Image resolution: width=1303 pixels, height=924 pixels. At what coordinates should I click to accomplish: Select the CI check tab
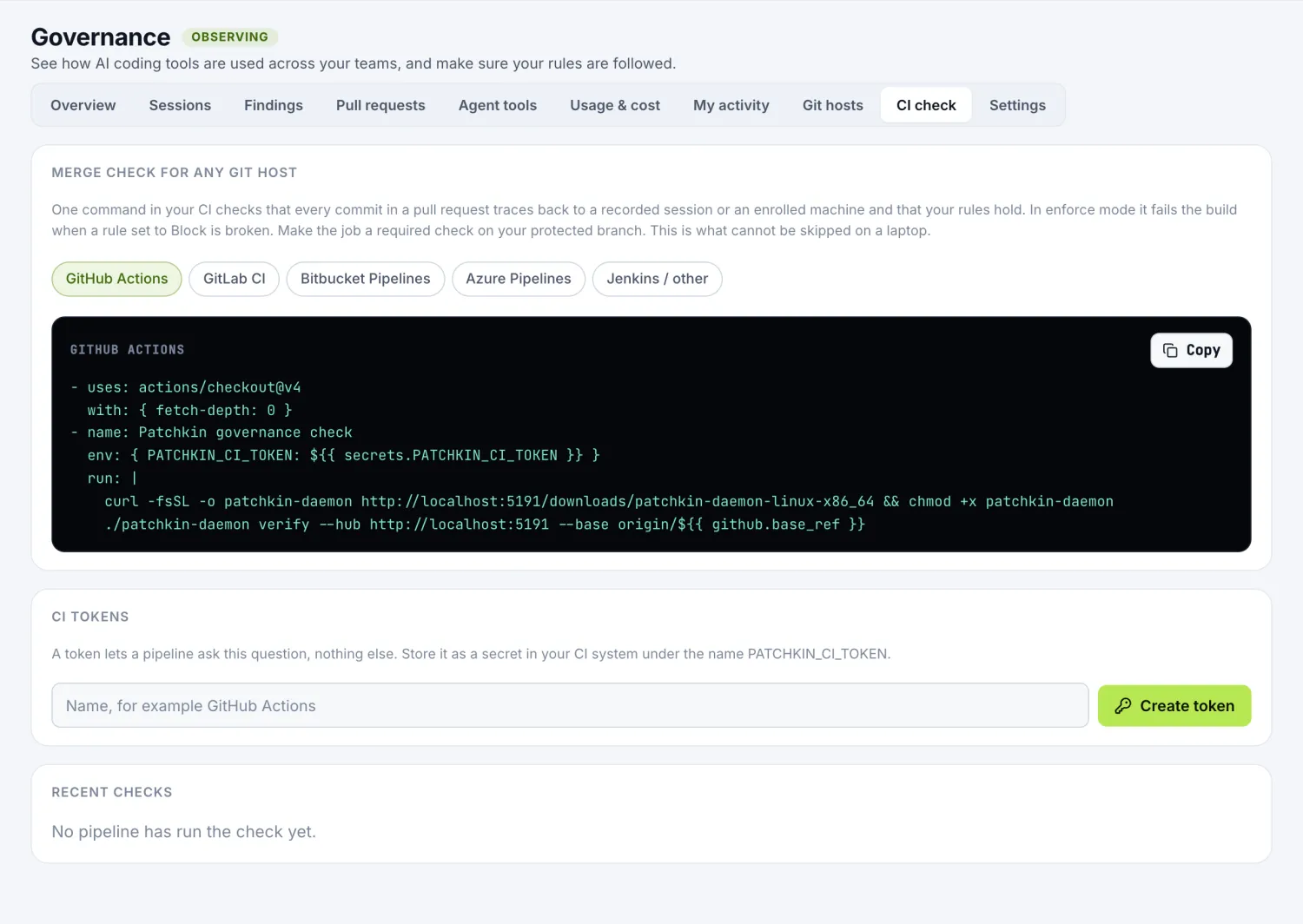(x=926, y=105)
